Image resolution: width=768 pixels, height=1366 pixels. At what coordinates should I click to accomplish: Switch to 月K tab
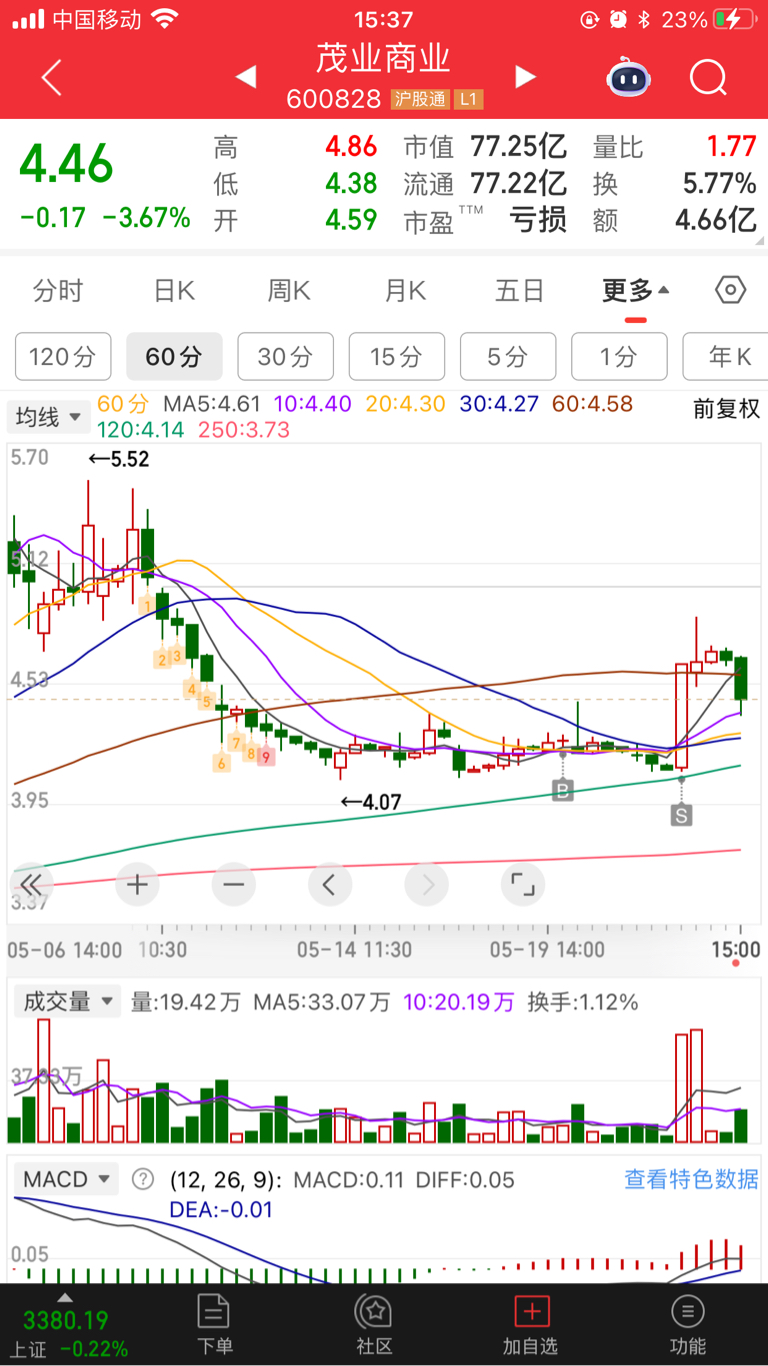tap(405, 291)
